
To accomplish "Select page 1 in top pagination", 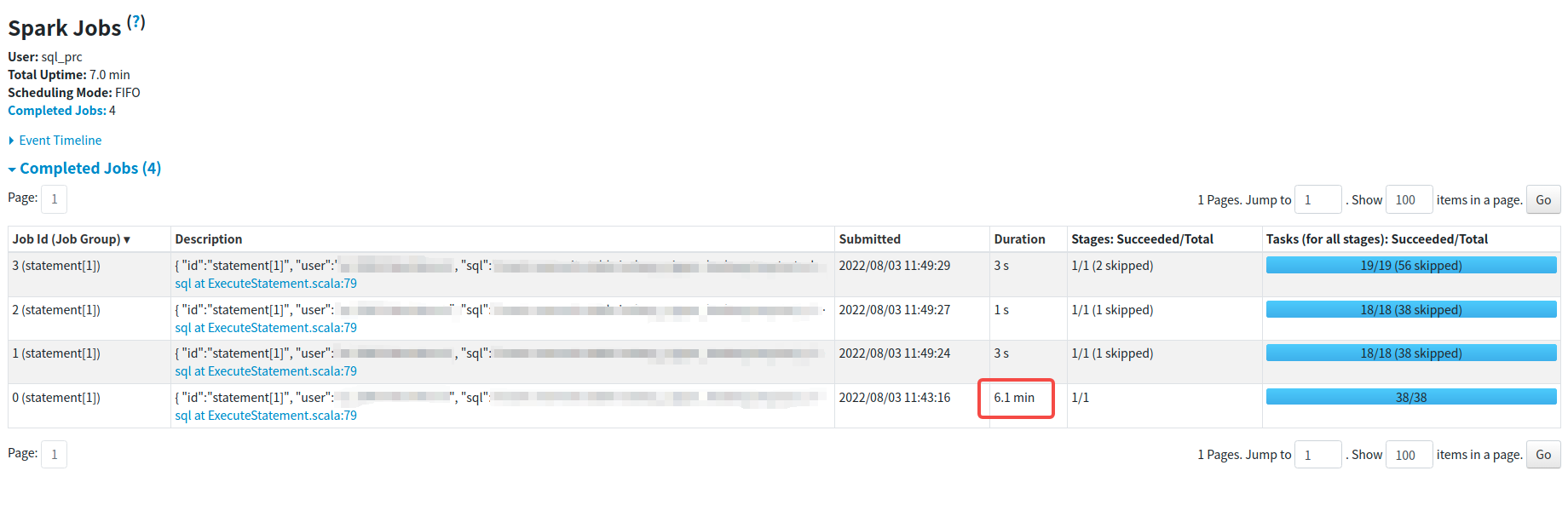I will pos(55,199).
